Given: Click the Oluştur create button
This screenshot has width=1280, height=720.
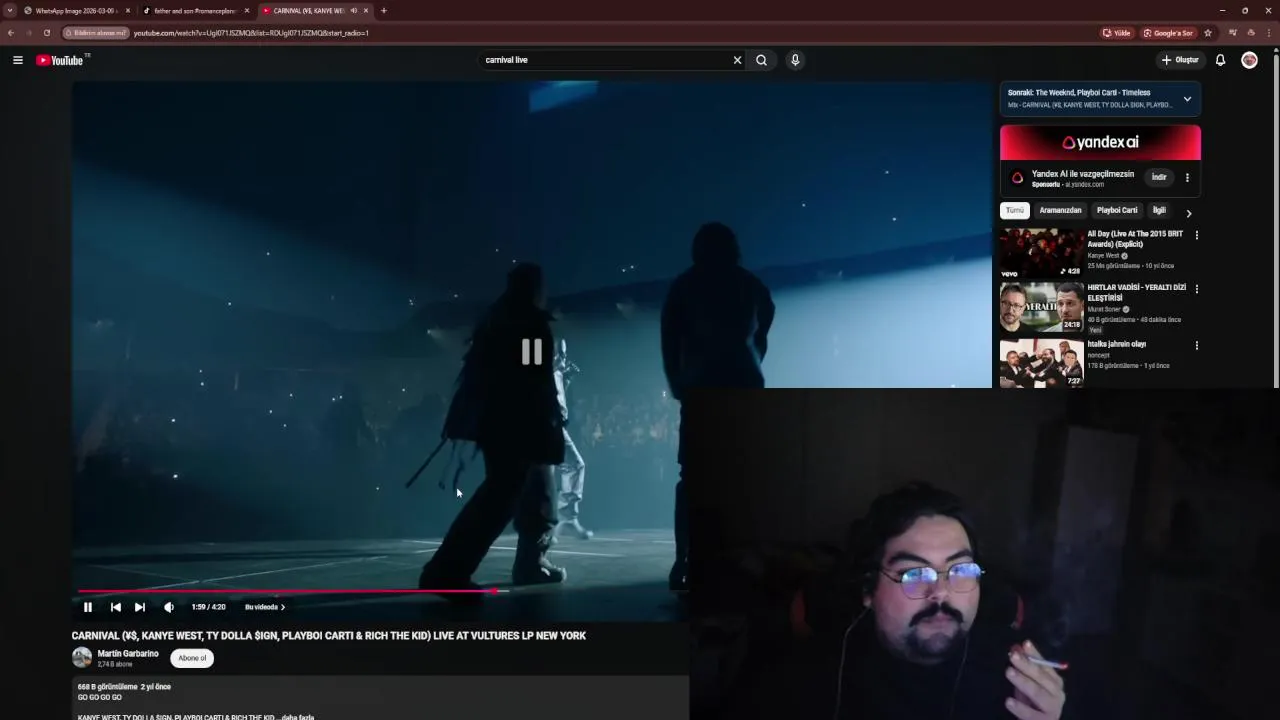Looking at the screenshot, I should point(1180,60).
